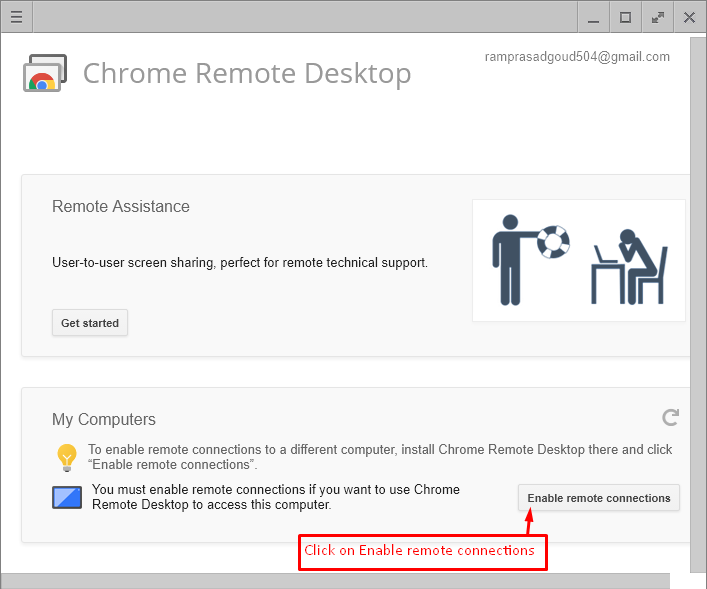Click the 'You must enable remote connections' message

pyautogui.click(x=276, y=497)
